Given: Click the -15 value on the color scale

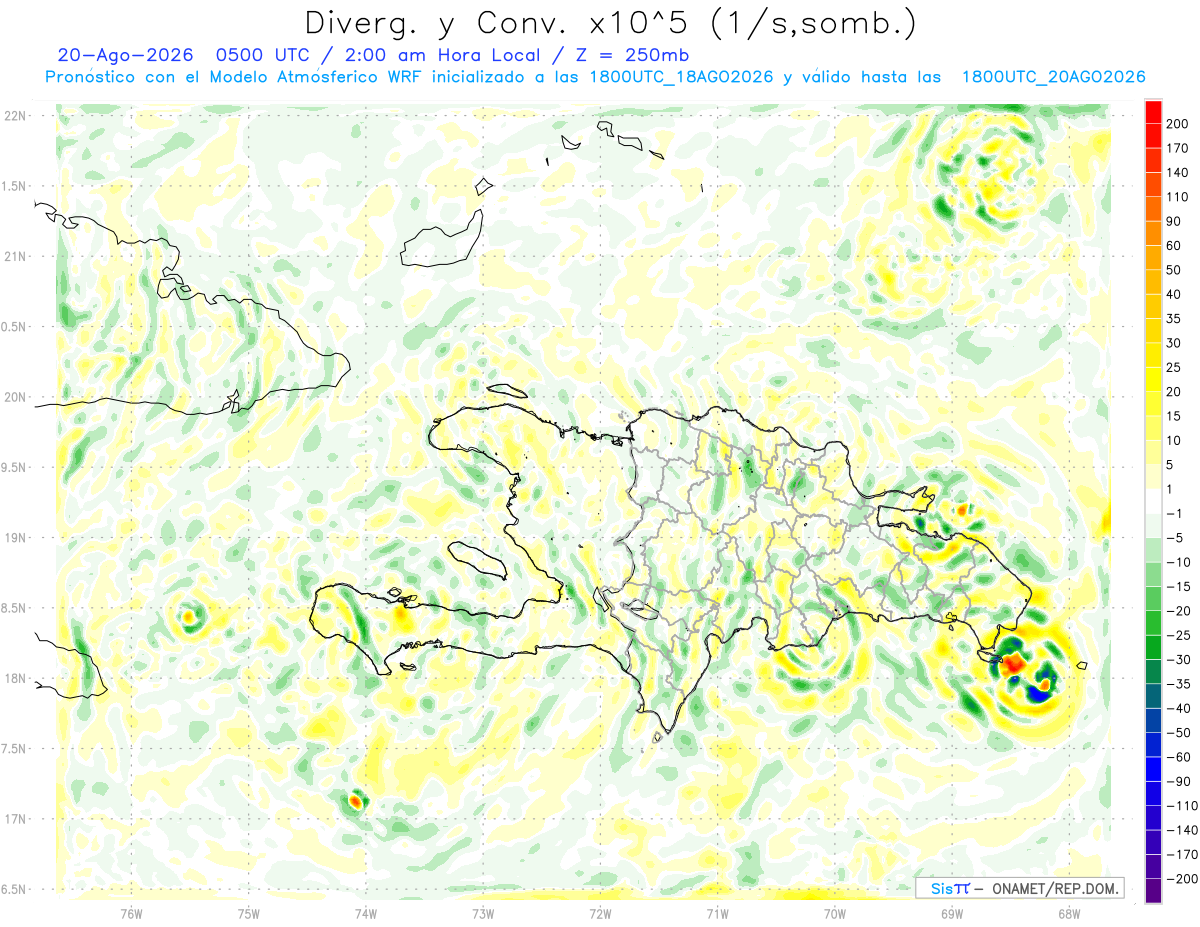Looking at the screenshot, I should [1178, 587].
